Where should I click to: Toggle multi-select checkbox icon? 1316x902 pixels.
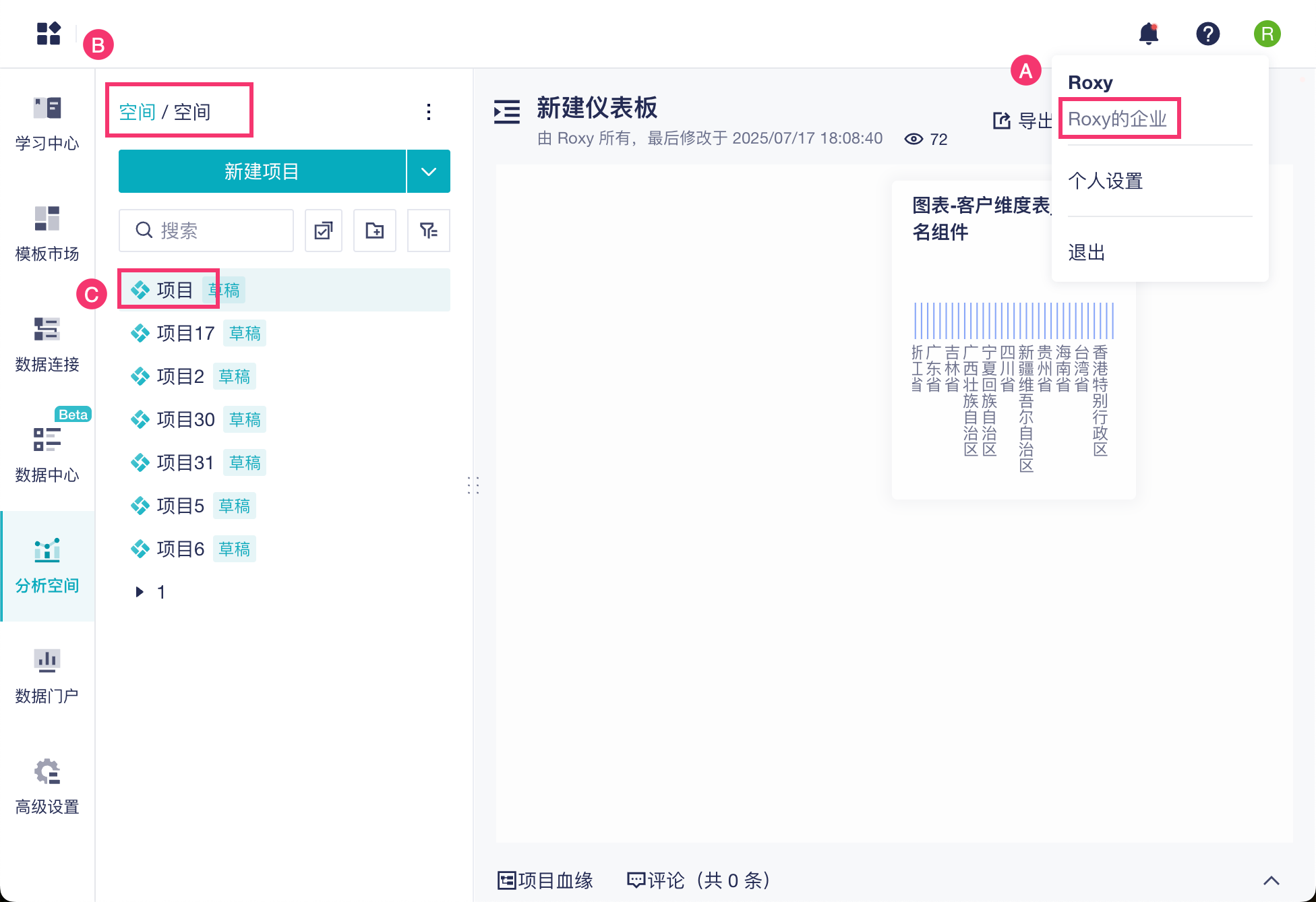click(x=324, y=231)
